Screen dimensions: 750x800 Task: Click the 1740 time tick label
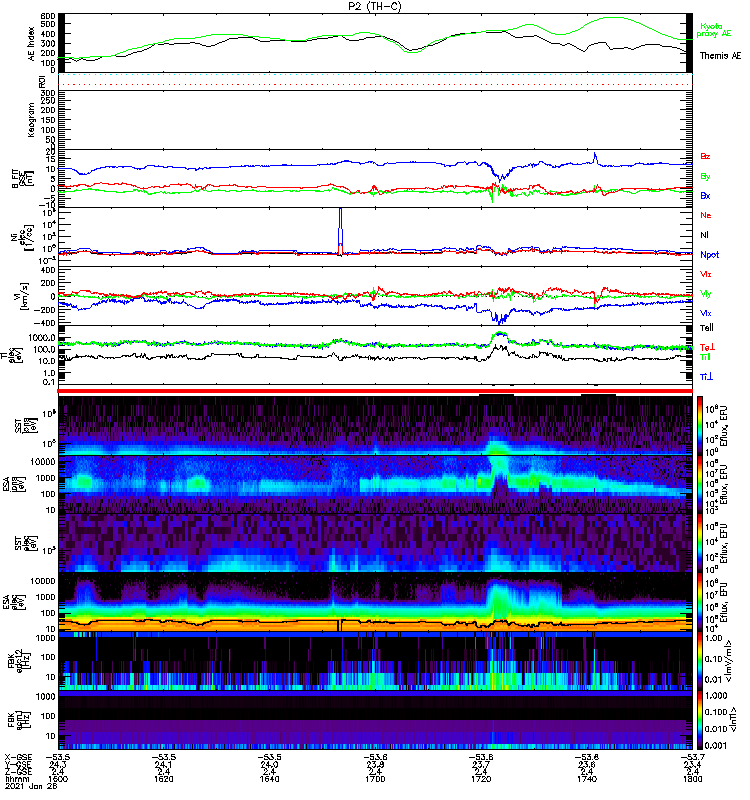tap(587, 779)
